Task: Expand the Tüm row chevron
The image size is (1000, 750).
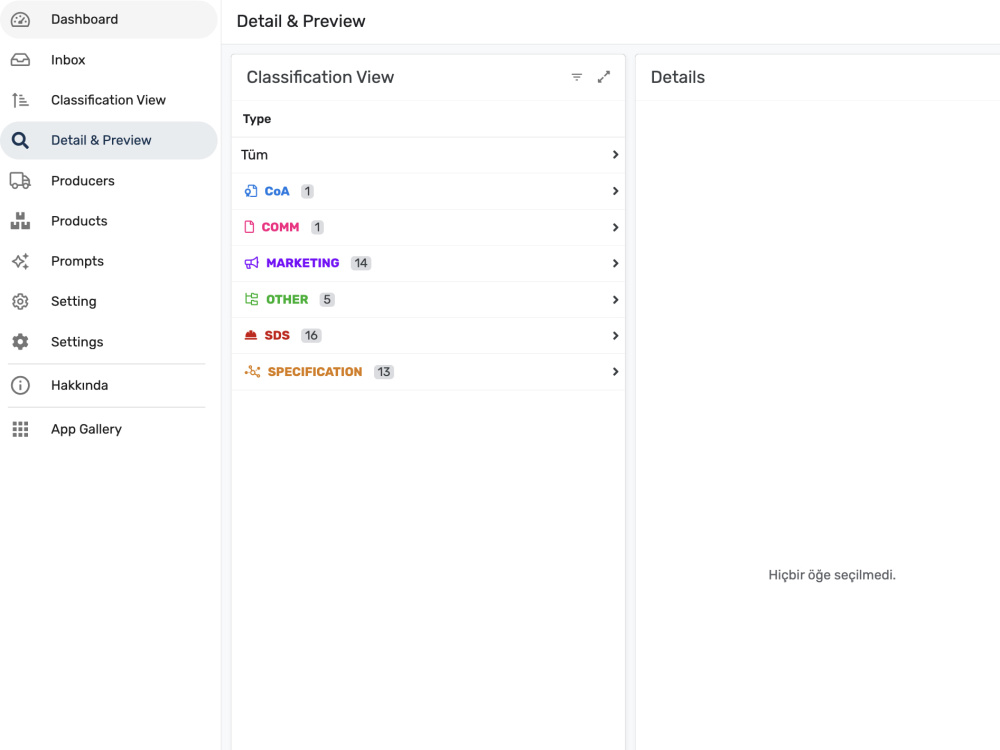Action: click(615, 155)
